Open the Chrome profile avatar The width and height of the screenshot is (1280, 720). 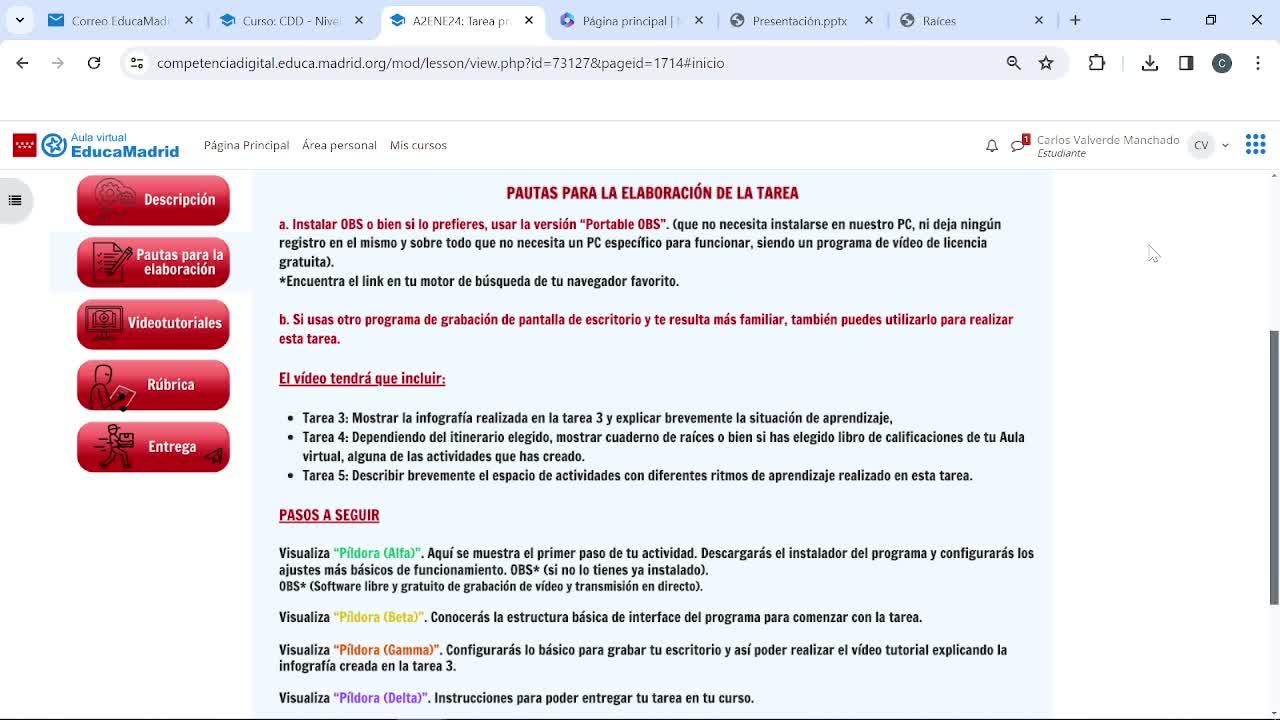pyautogui.click(x=1222, y=63)
